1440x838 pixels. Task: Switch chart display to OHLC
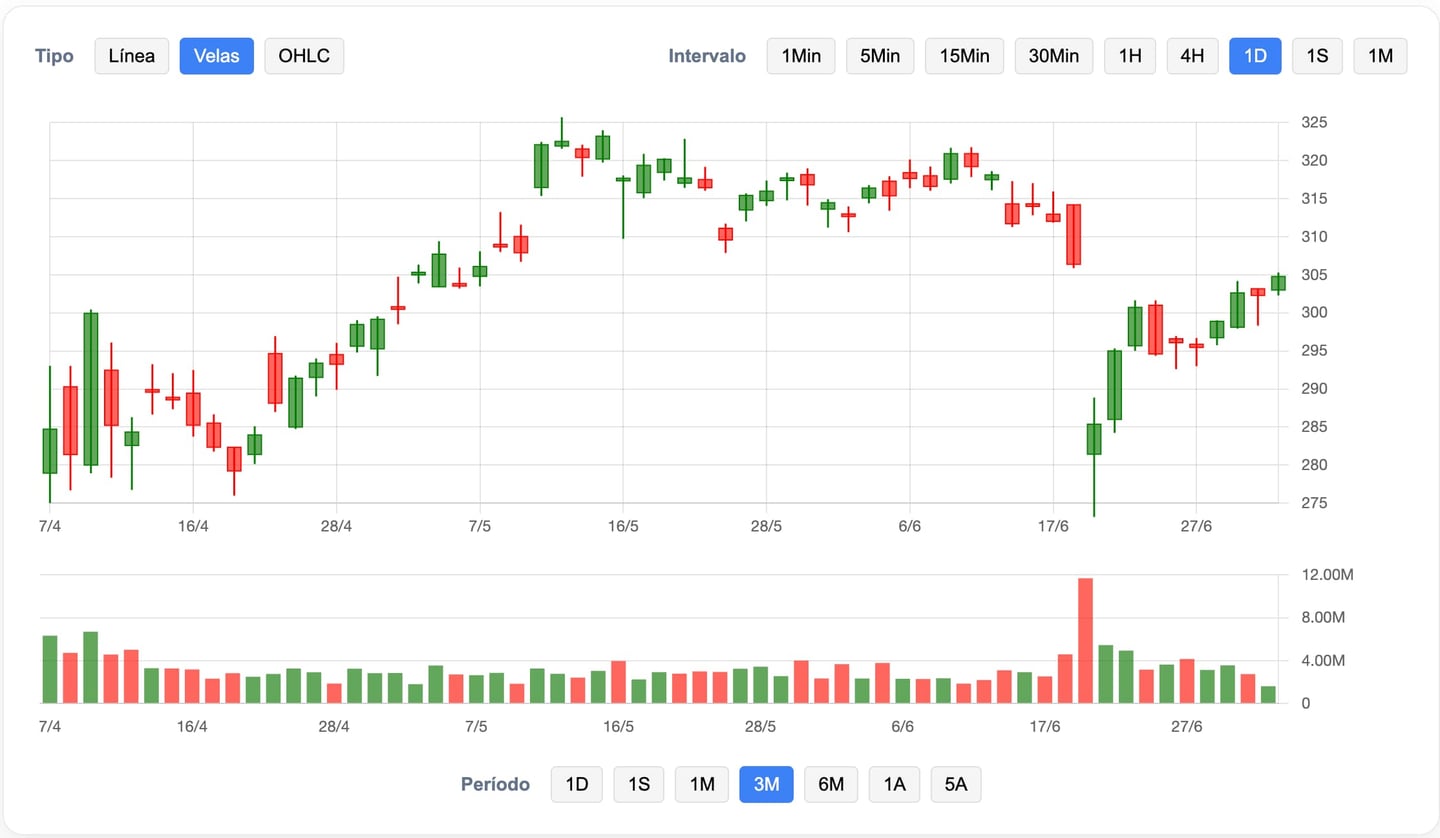pyautogui.click(x=304, y=56)
